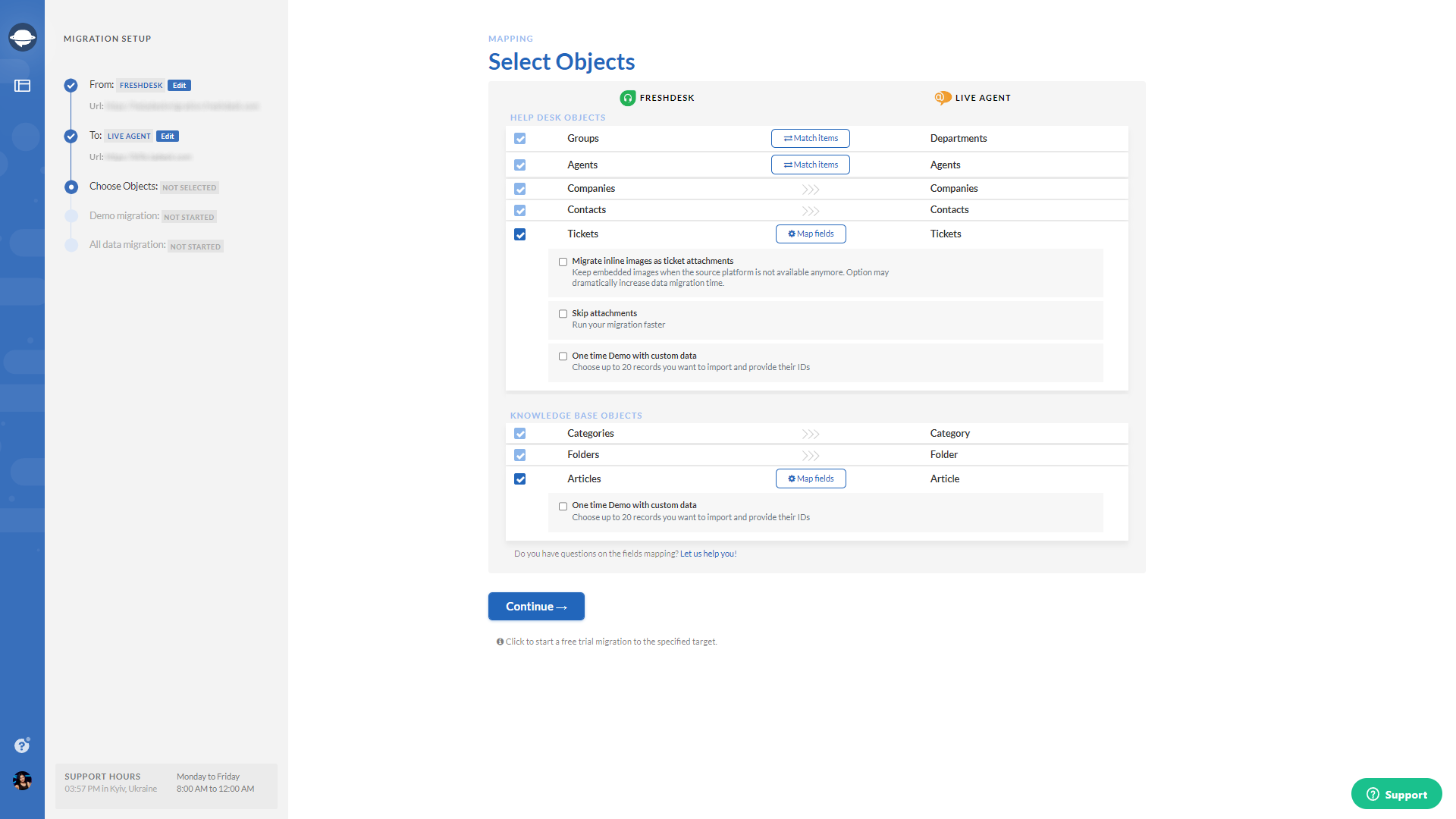Click the Freshdesk platform logo icon
1456x819 pixels.
(x=627, y=98)
